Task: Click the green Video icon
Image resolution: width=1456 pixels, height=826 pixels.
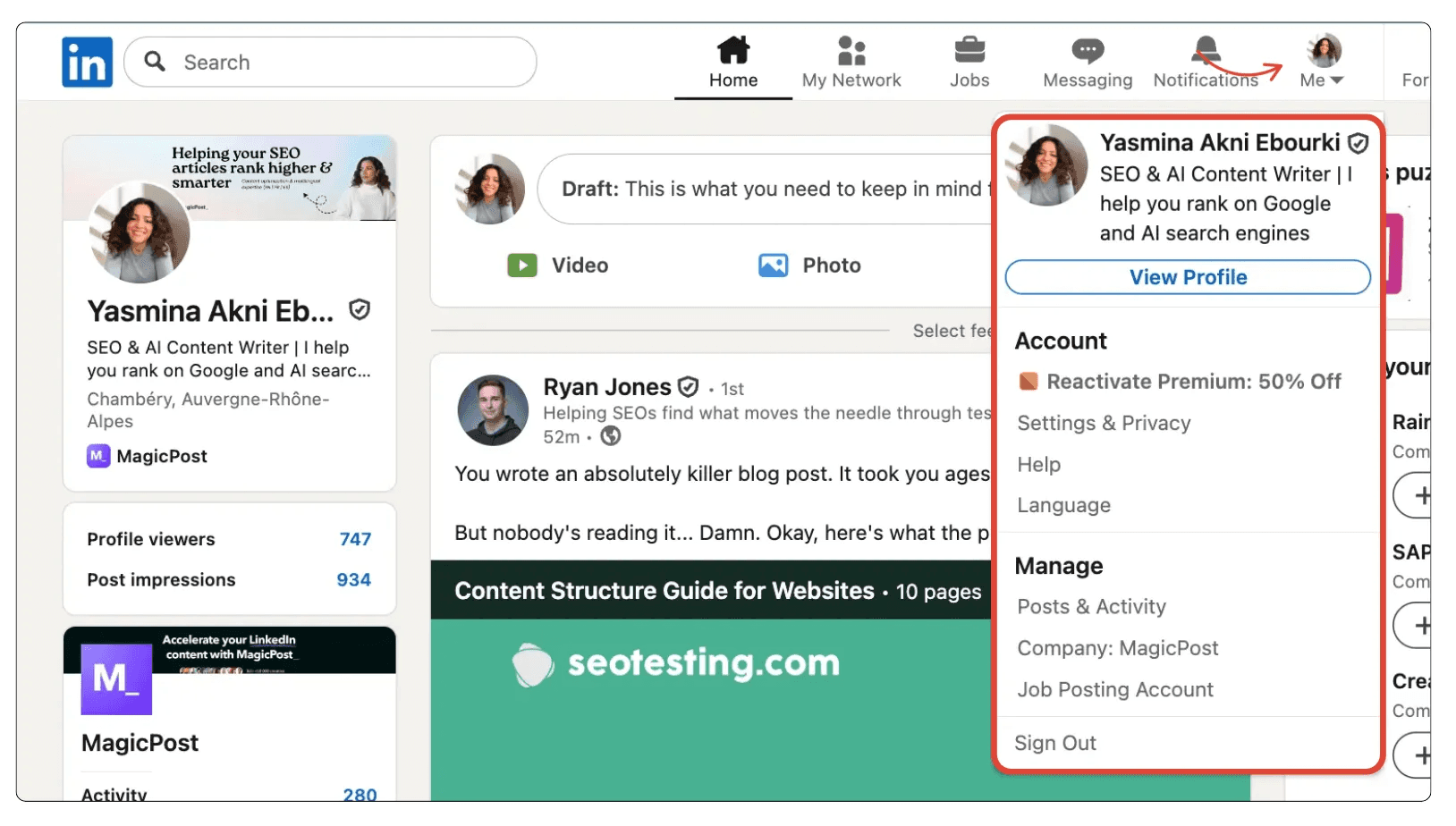Action: [x=522, y=265]
